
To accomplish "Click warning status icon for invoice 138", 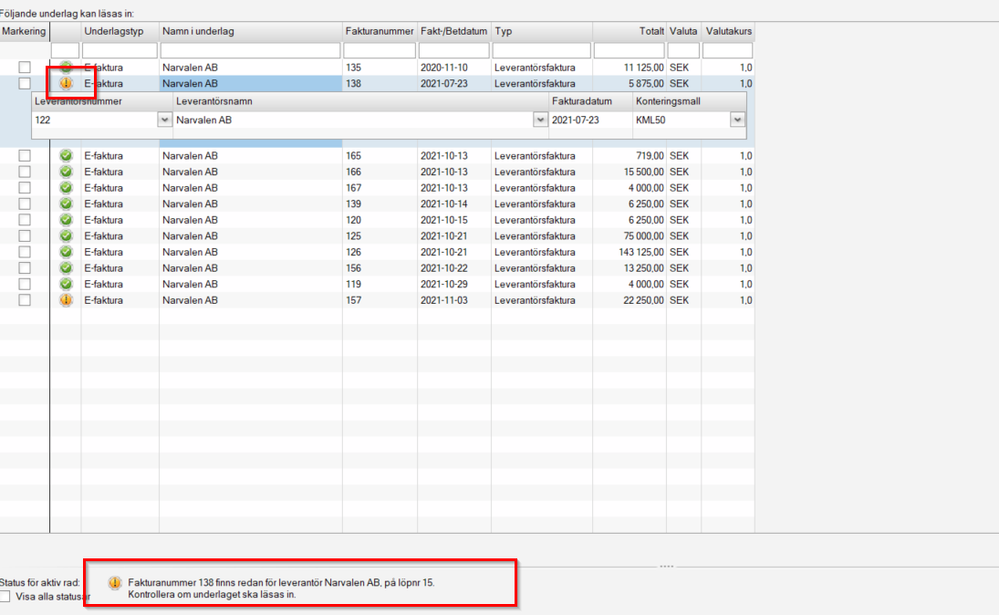I will click(x=66, y=84).
